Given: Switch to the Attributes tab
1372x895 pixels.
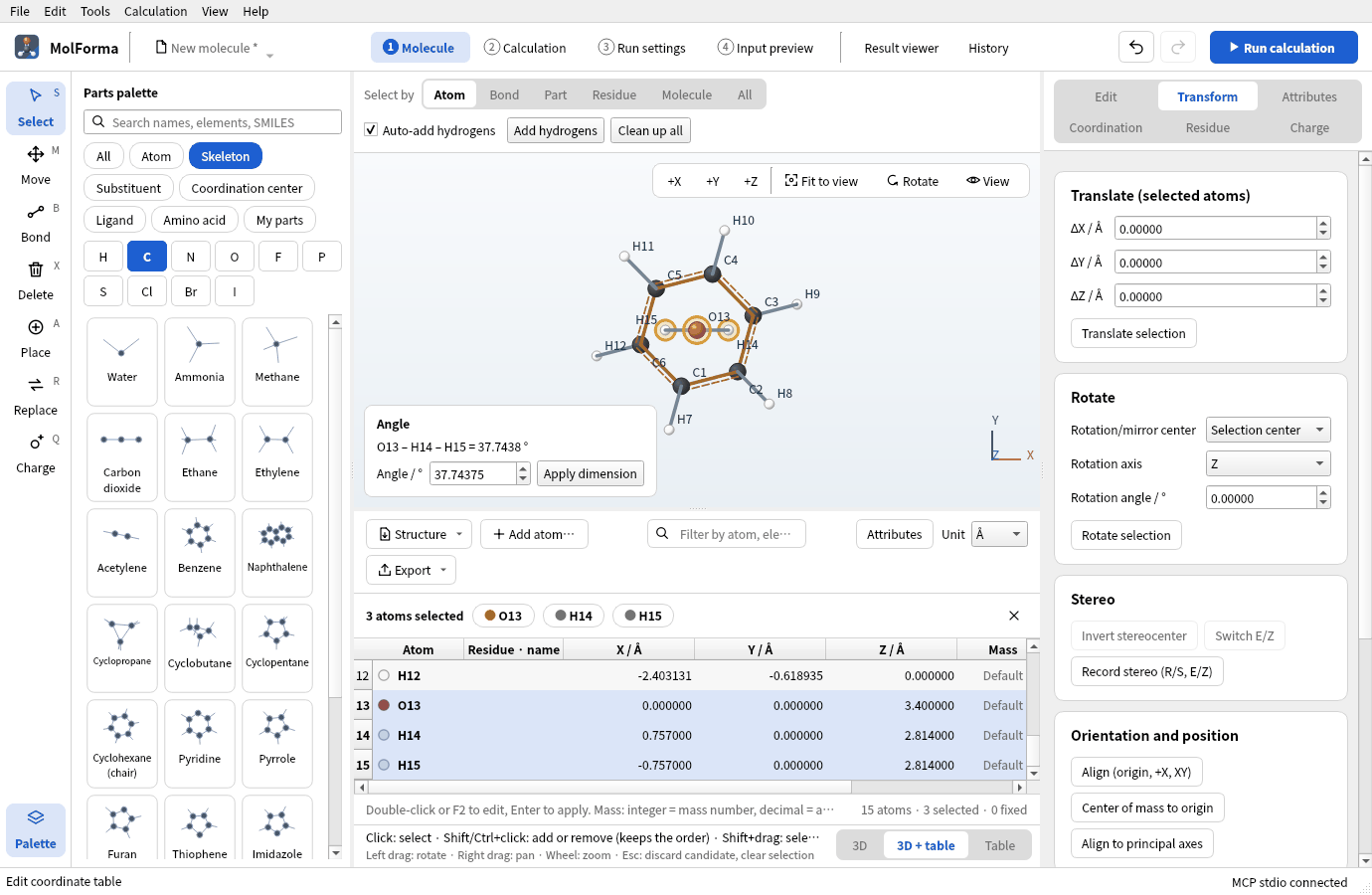Looking at the screenshot, I should click(1308, 96).
